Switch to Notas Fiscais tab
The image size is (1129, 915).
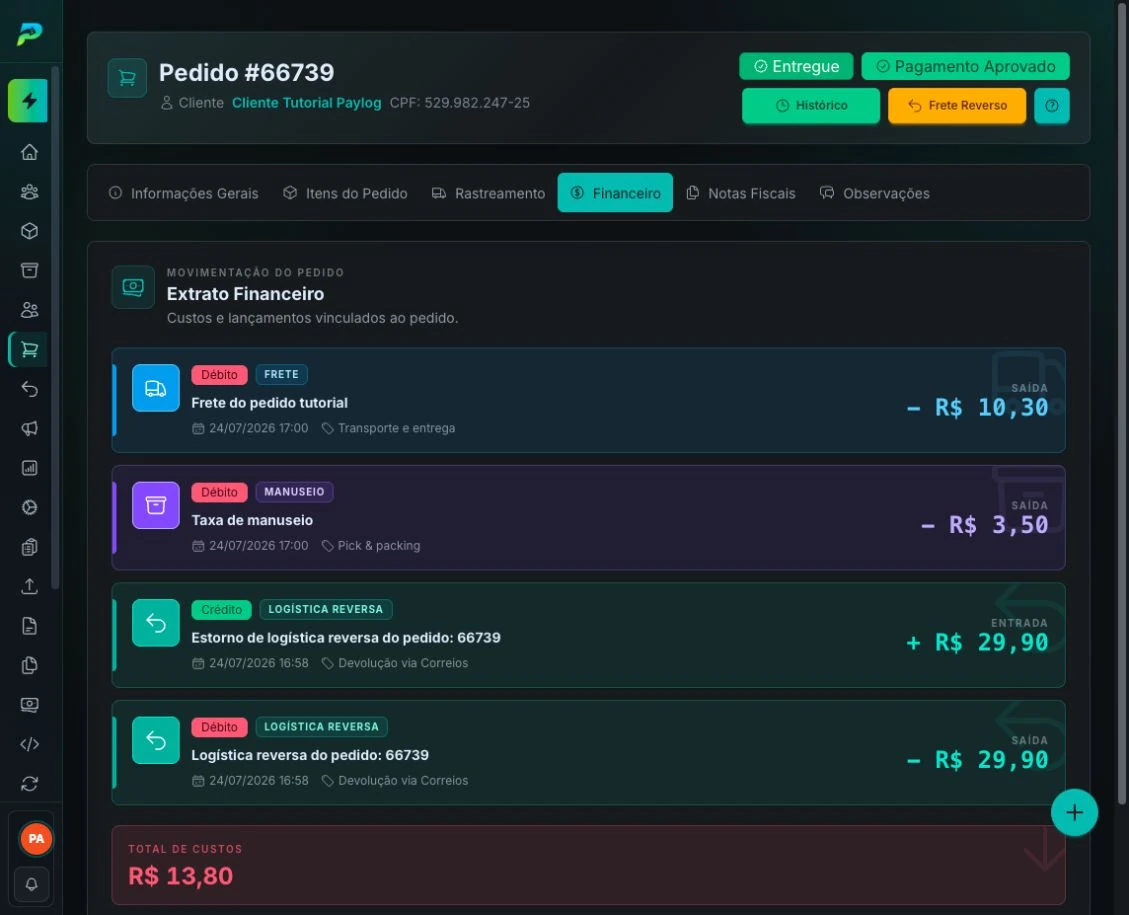(x=741, y=193)
